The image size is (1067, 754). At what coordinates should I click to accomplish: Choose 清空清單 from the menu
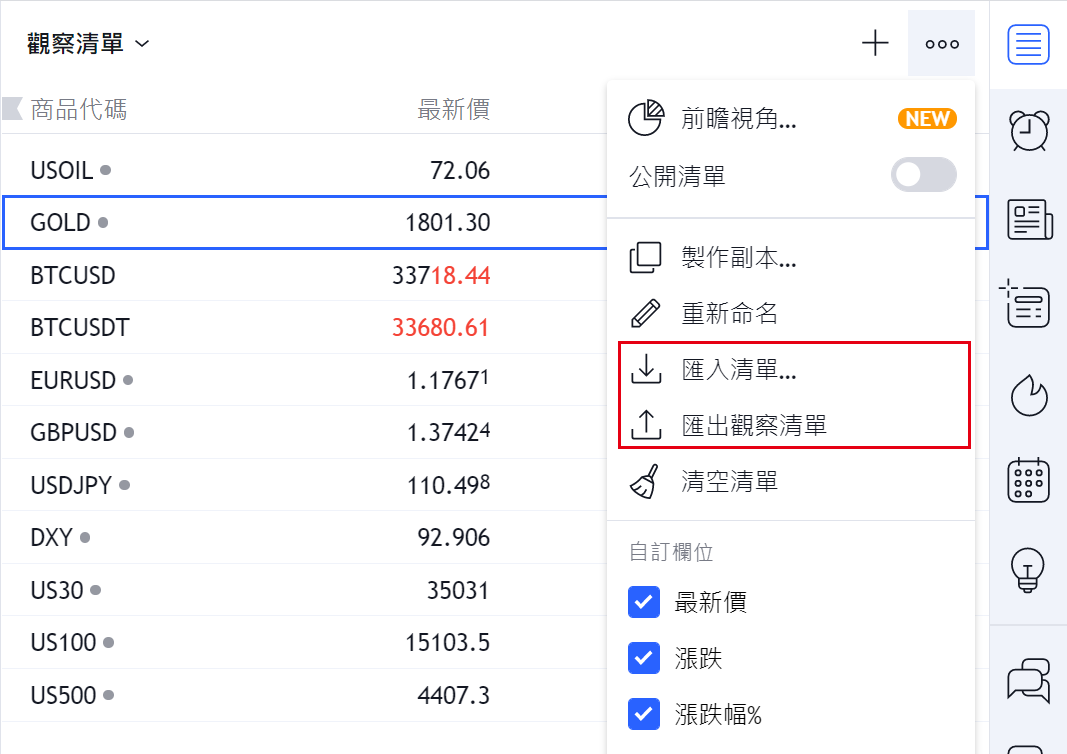click(791, 481)
